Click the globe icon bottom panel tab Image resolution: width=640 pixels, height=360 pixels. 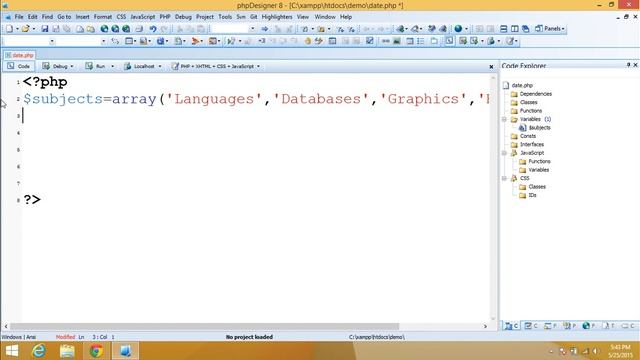pos(589,326)
